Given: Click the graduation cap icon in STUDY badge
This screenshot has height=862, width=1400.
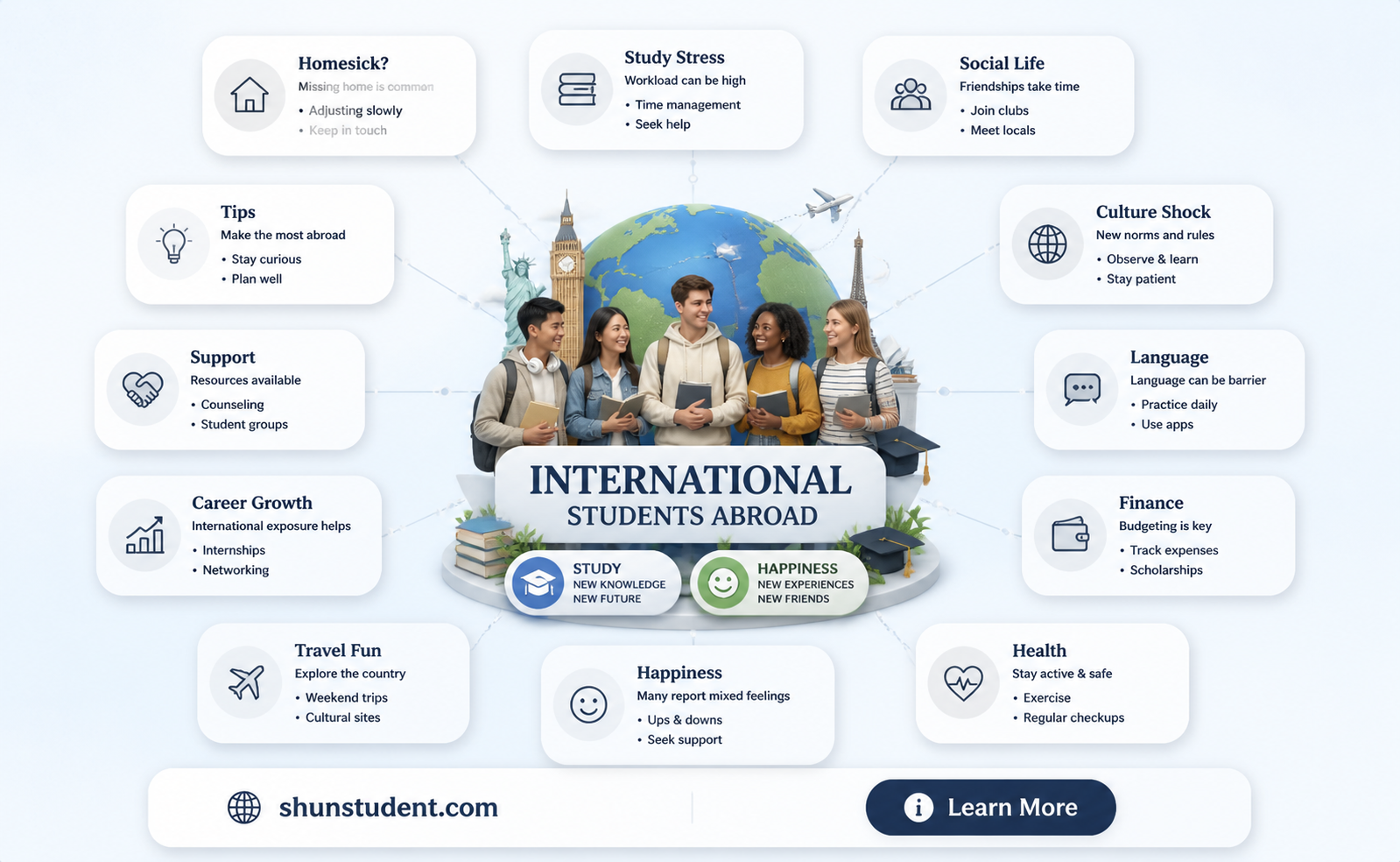Looking at the screenshot, I should click(x=538, y=583).
